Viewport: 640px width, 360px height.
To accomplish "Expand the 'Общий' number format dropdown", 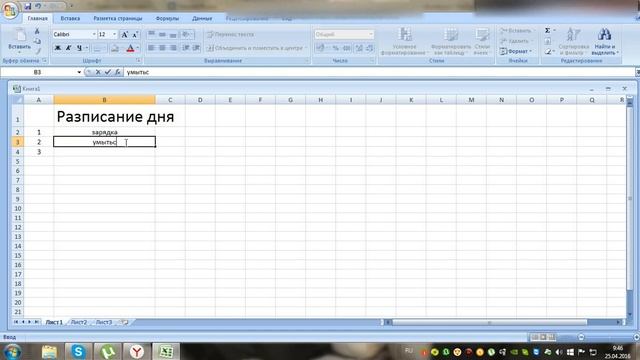I will point(371,35).
